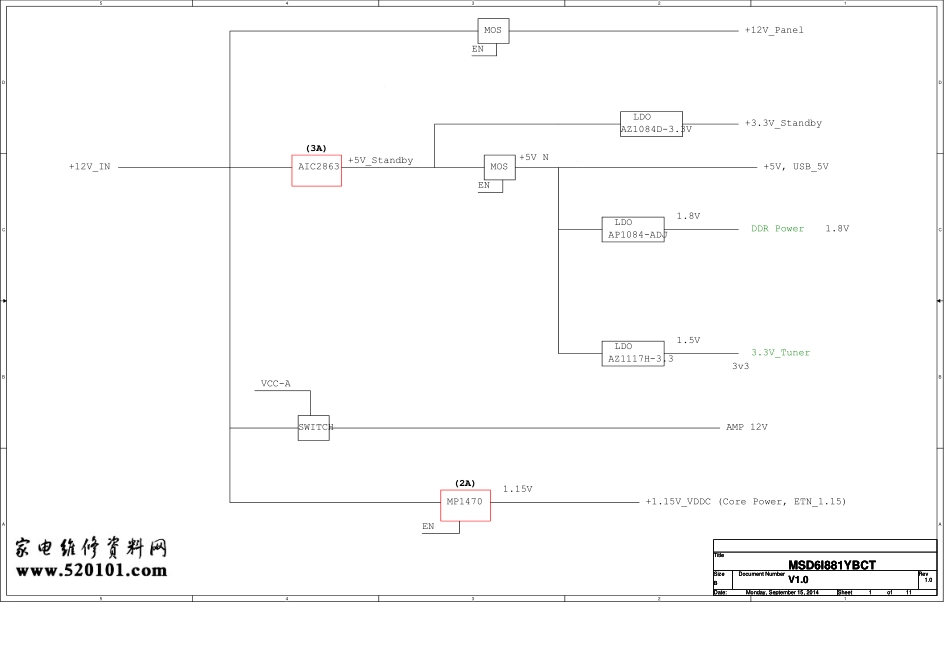Screen dimensions: 950x672
Task: Select the MOS block beside +5V_Standby
Action: pos(499,167)
